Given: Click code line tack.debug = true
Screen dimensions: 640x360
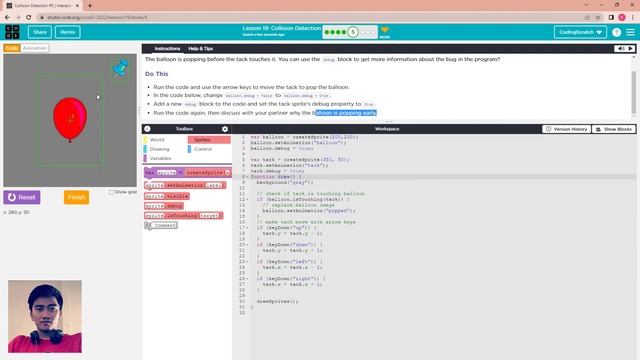Looking at the screenshot, I should (277, 171).
